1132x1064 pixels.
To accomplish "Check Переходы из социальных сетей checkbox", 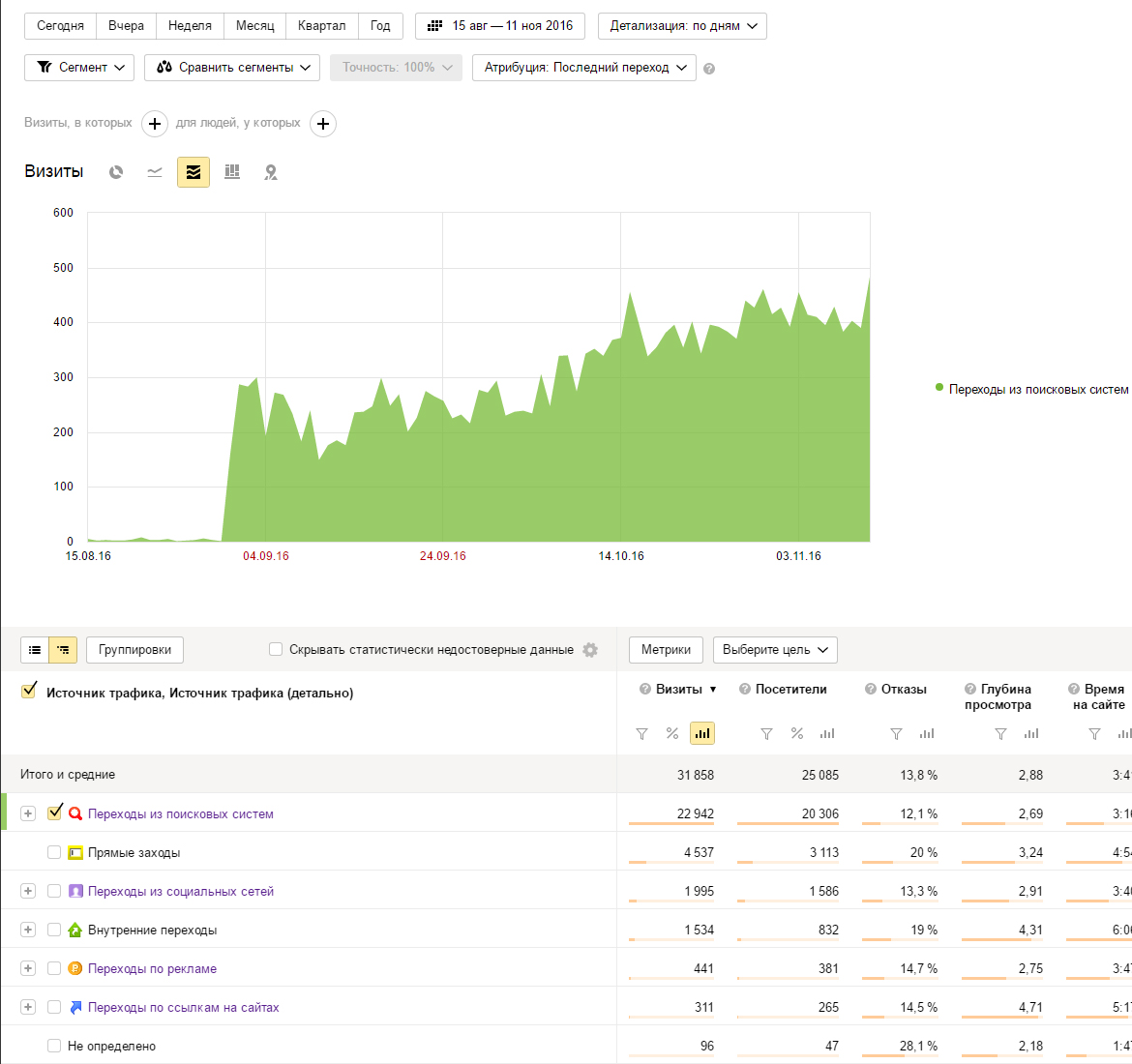I will point(54,891).
